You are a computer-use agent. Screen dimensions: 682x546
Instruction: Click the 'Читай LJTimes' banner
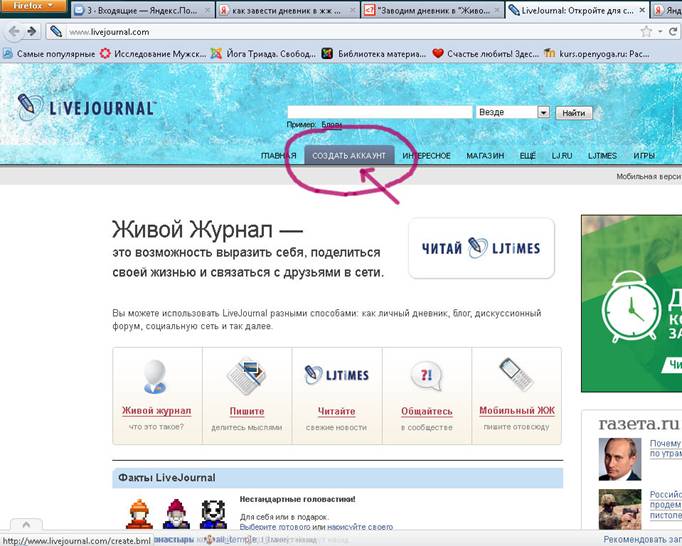481,248
